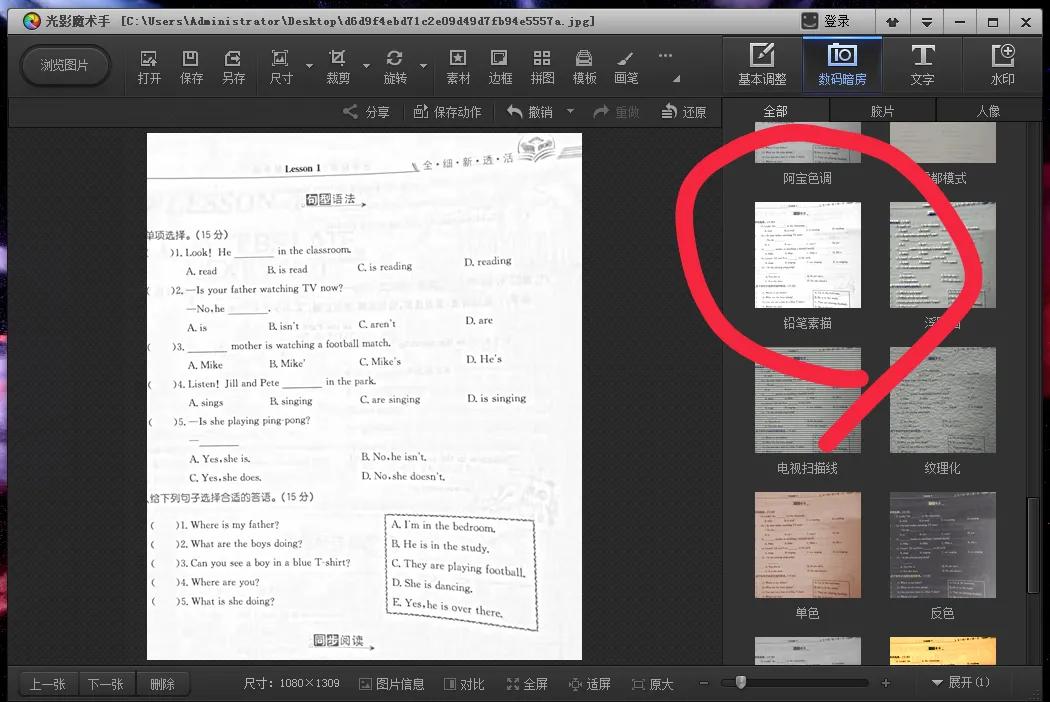Expand the 展开(1) panel
1050x702 pixels.
tap(961, 683)
